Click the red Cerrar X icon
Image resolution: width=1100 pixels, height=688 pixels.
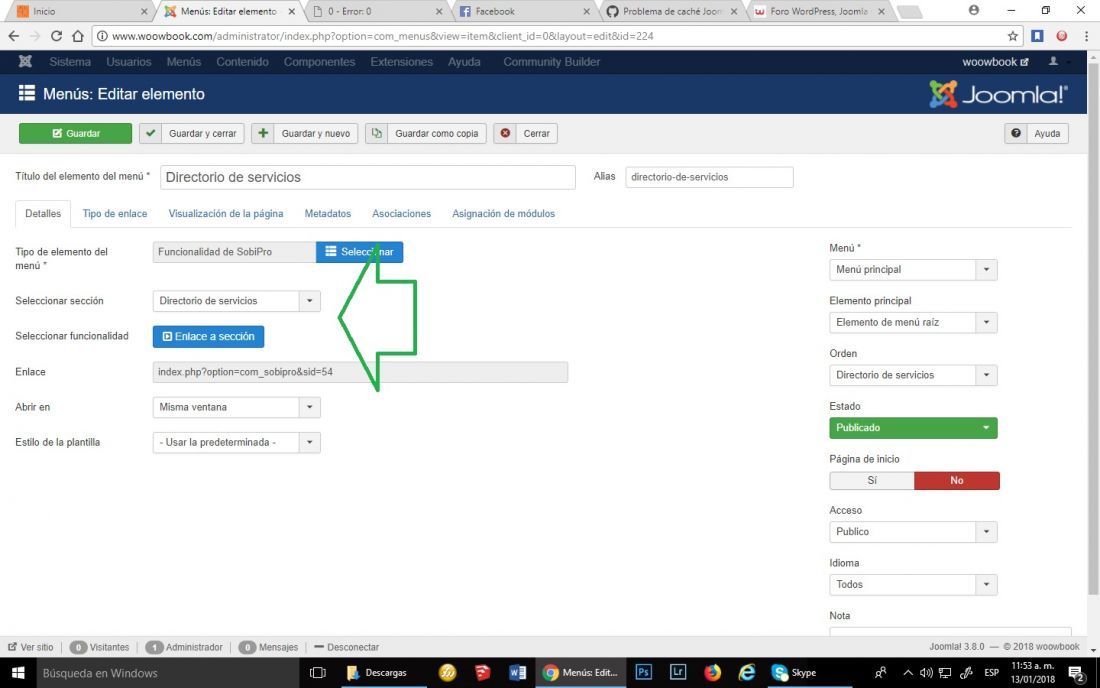coord(505,133)
